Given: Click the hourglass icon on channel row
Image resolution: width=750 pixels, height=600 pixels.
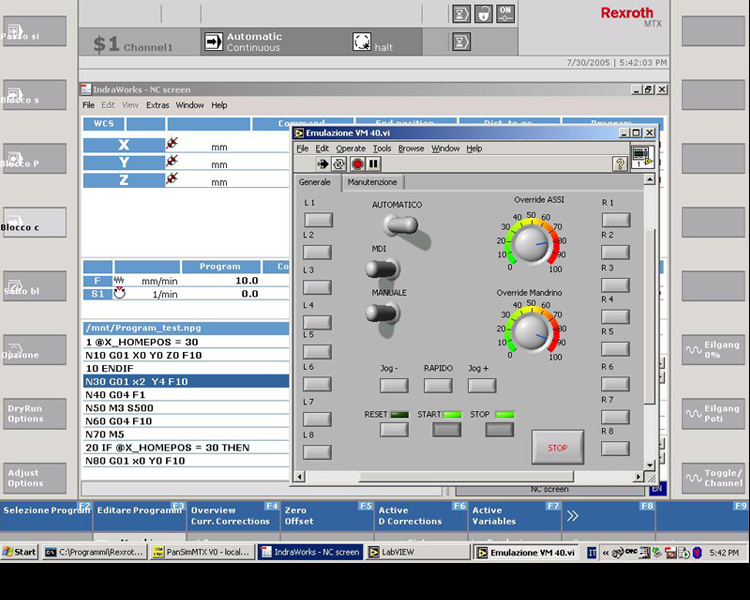Looking at the screenshot, I should coord(462,42).
